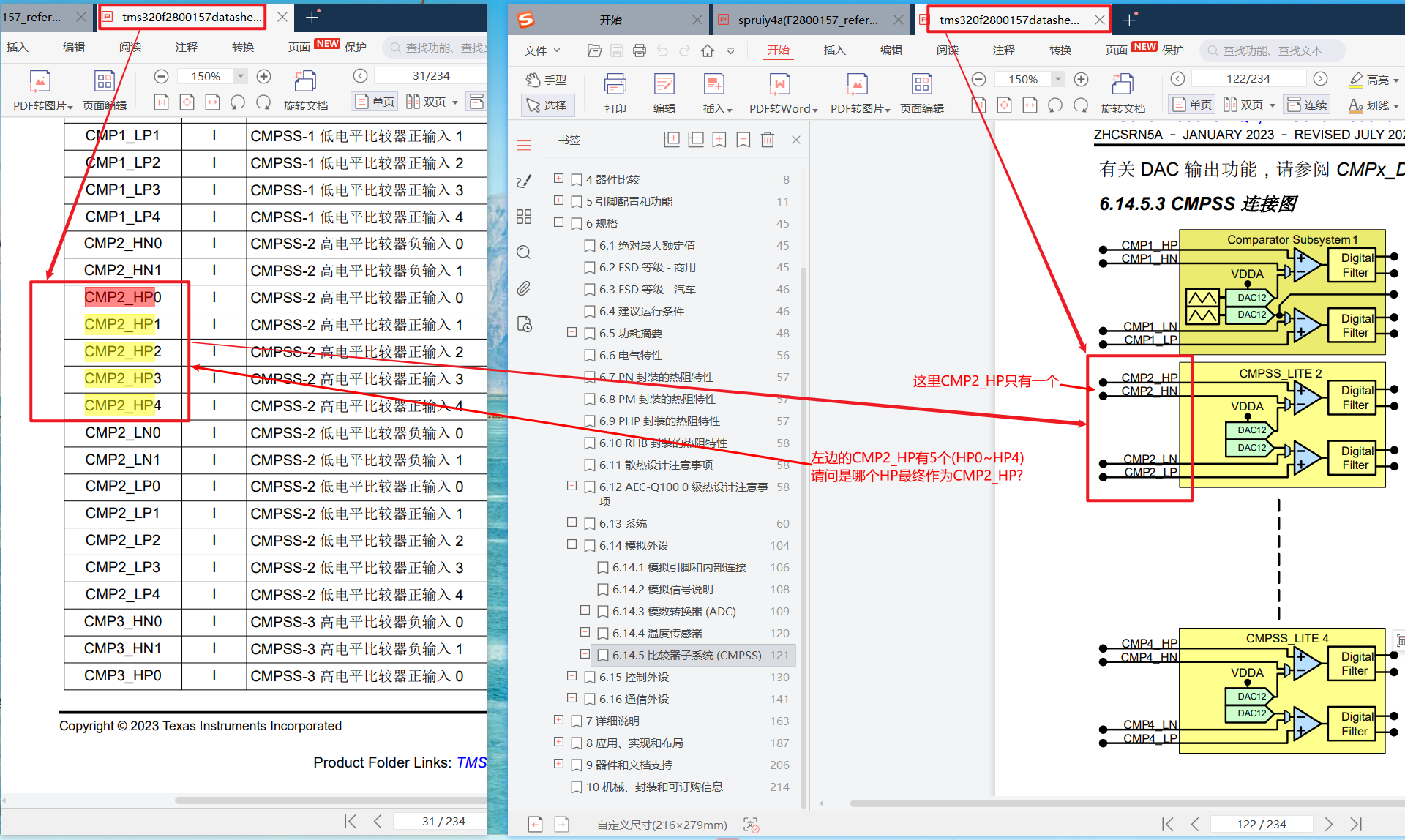Fit whole page in right window

pyautogui.click(x=1005, y=105)
